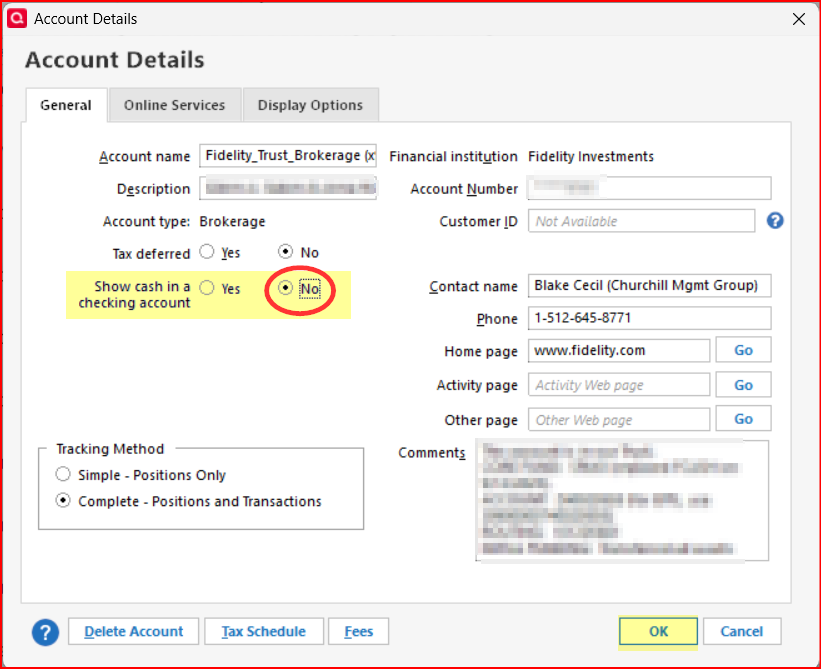The image size is (821, 669).
Task: Click the Activity Web page field
Action: pos(619,385)
